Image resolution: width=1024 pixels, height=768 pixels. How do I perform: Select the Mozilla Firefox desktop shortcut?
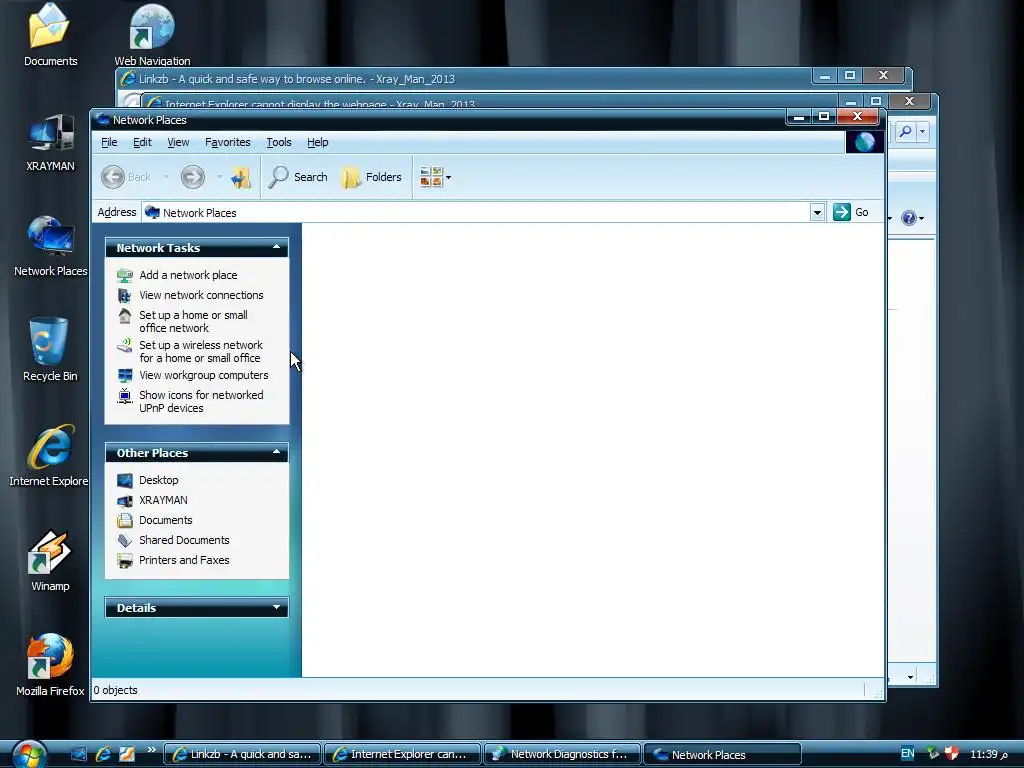pyautogui.click(x=50, y=665)
